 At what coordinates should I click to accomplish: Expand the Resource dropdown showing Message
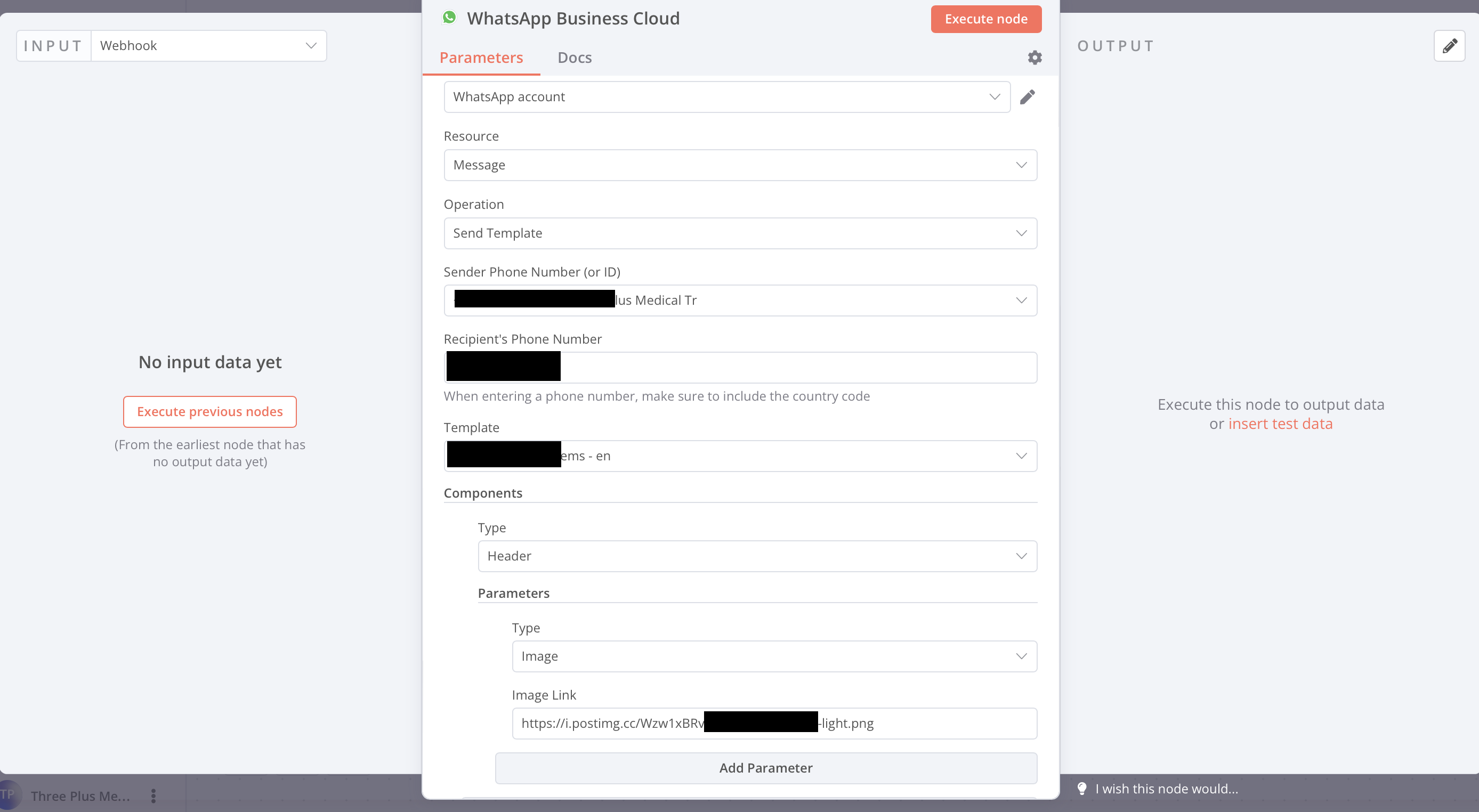740,165
